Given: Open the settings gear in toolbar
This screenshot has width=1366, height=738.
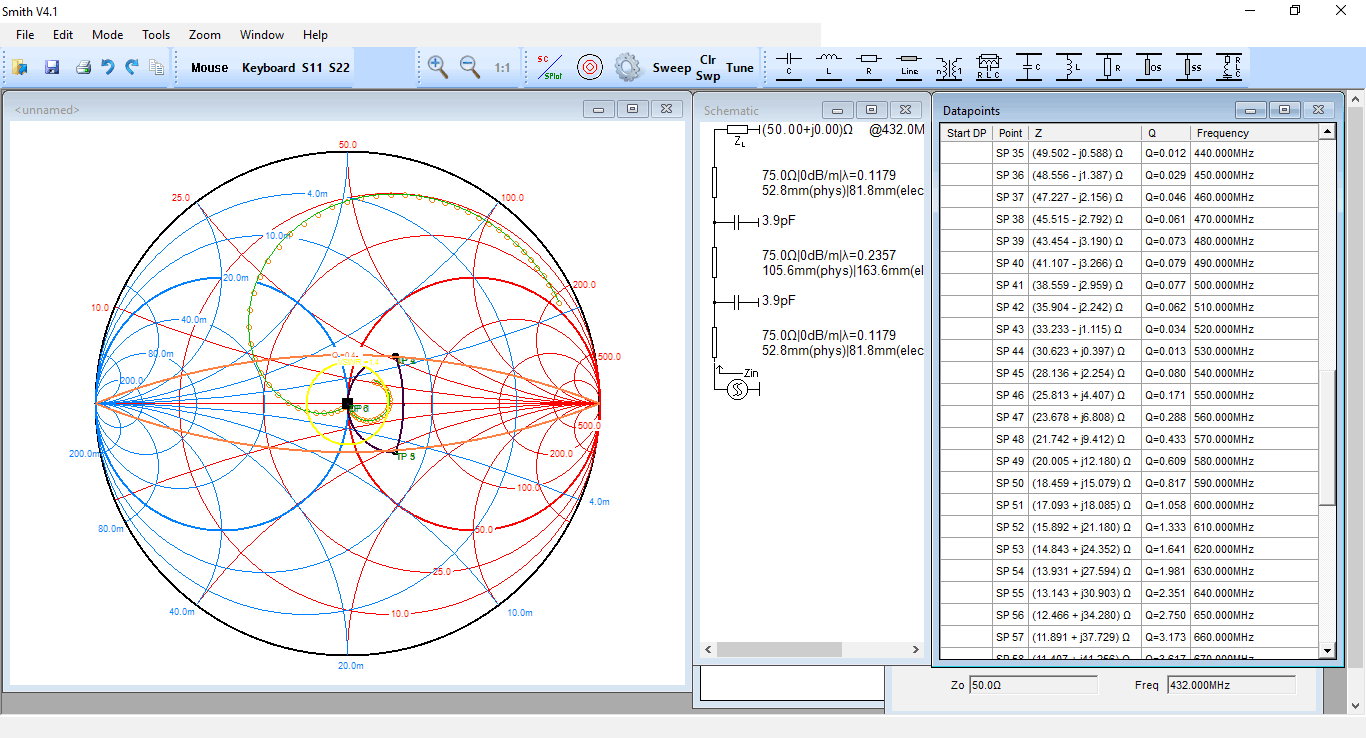Looking at the screenshot, I should [x=627, y=67].
